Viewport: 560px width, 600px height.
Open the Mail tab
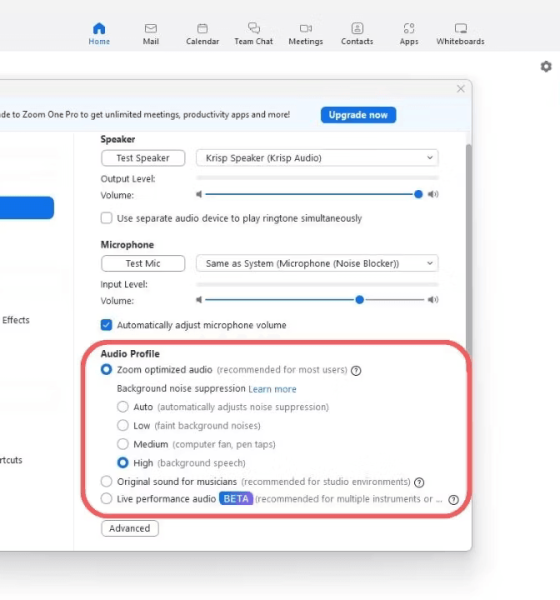(x=151, y=34)
